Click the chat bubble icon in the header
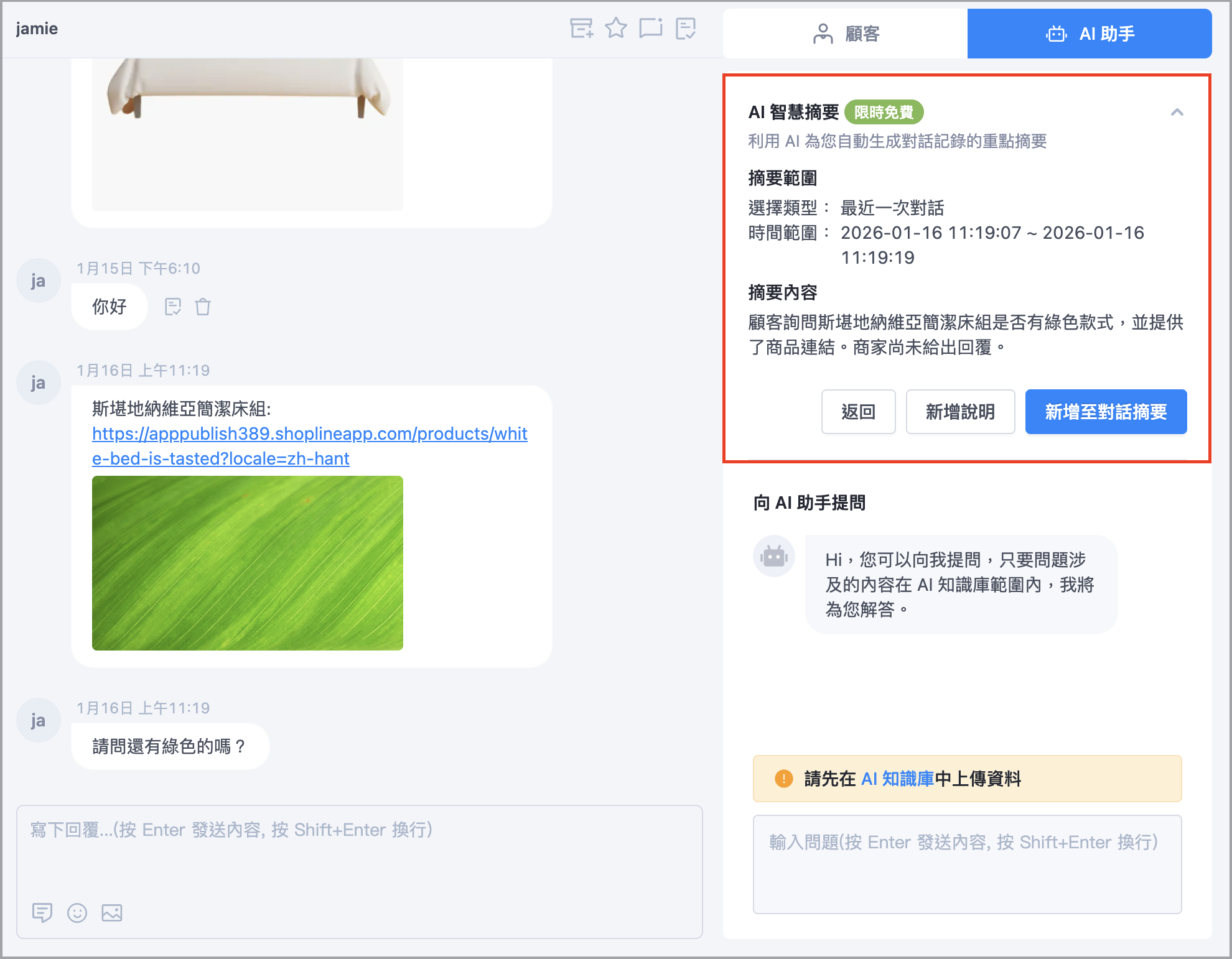This screenshot has width=1232, height=959. coord(651,28)
